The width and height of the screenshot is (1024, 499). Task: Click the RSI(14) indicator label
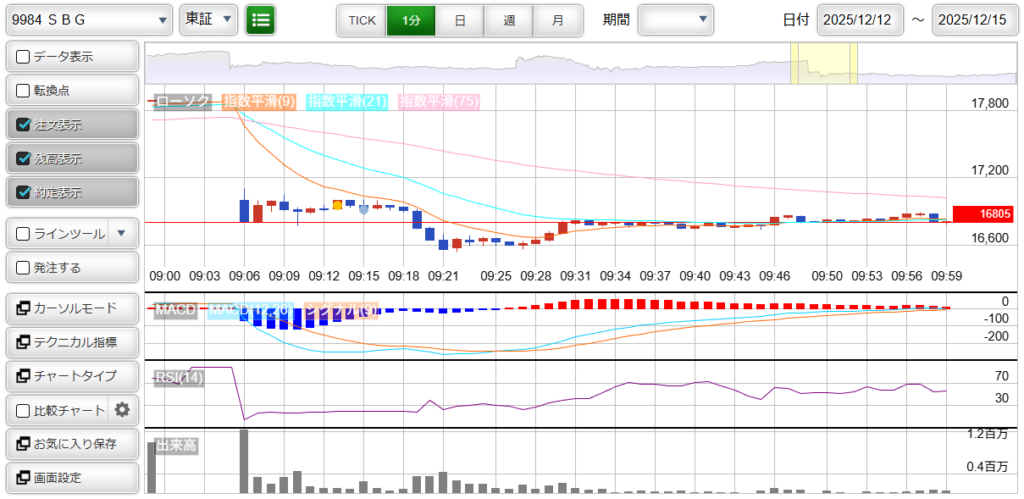tap(179, 377)
